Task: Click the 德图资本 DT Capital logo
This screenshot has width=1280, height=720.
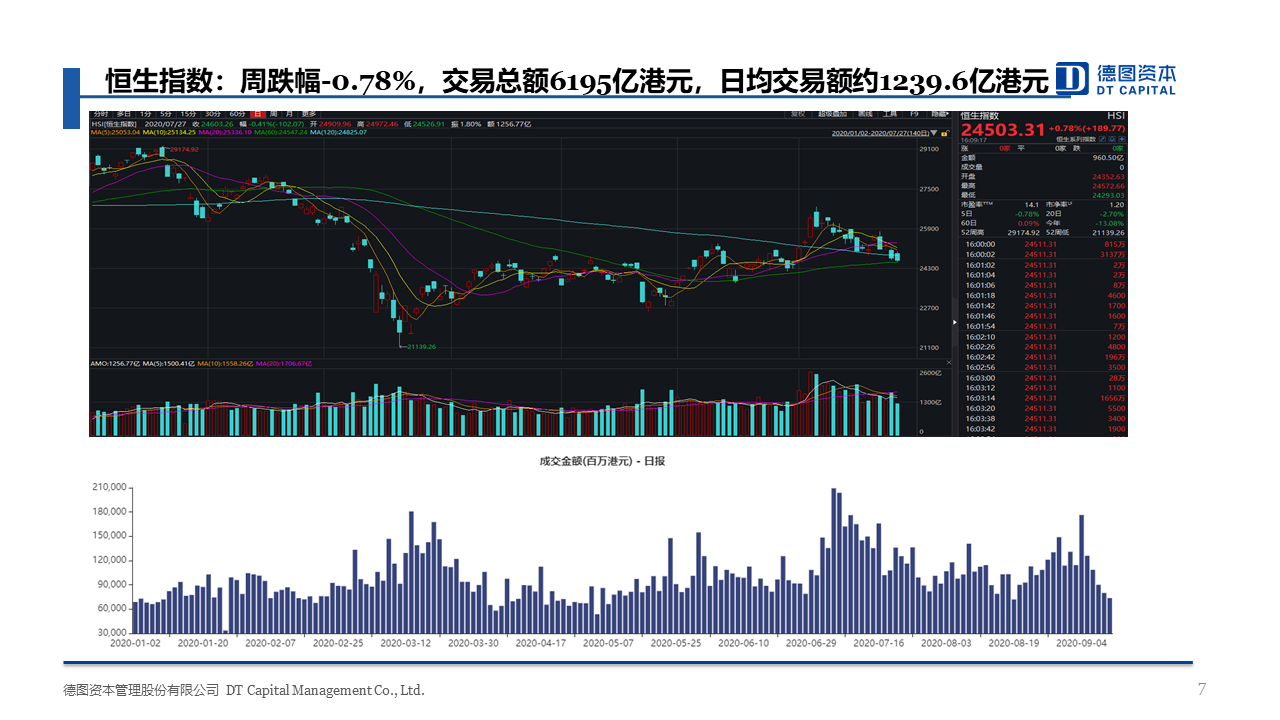Action: [1118, 79]
